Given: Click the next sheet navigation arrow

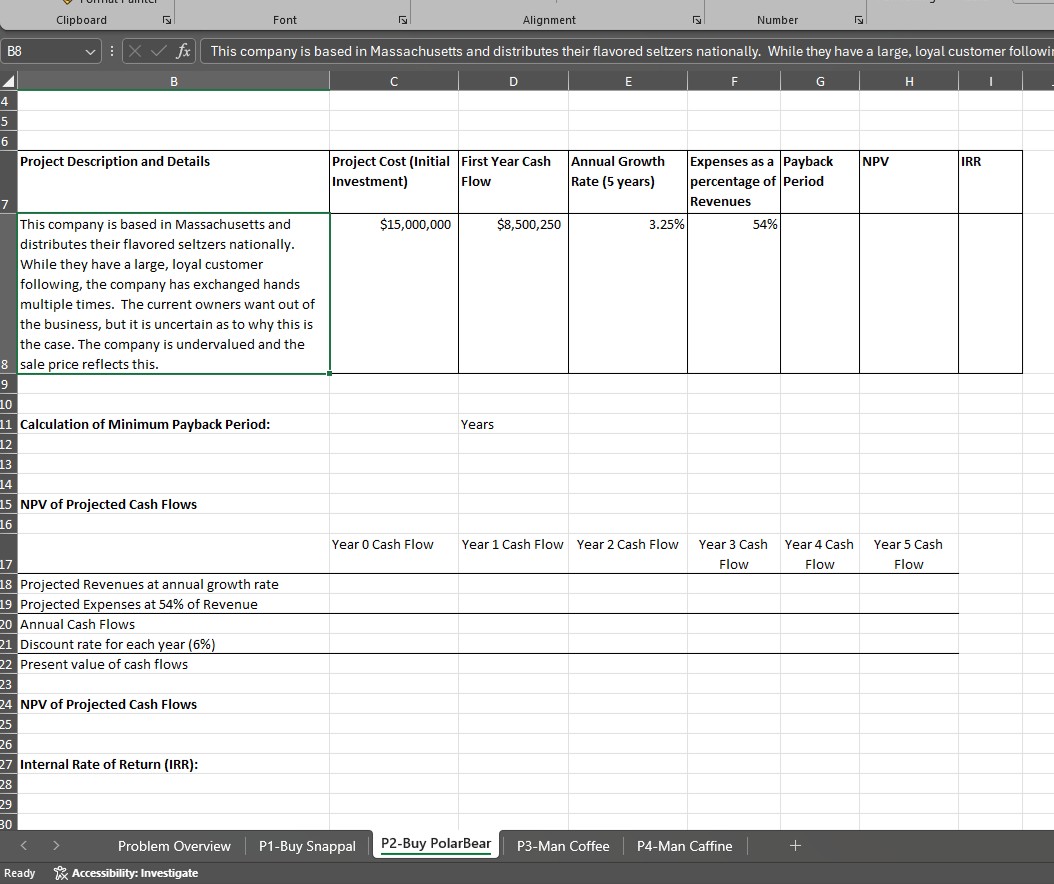Looking at the screenshot, I should tap(56, 845).
